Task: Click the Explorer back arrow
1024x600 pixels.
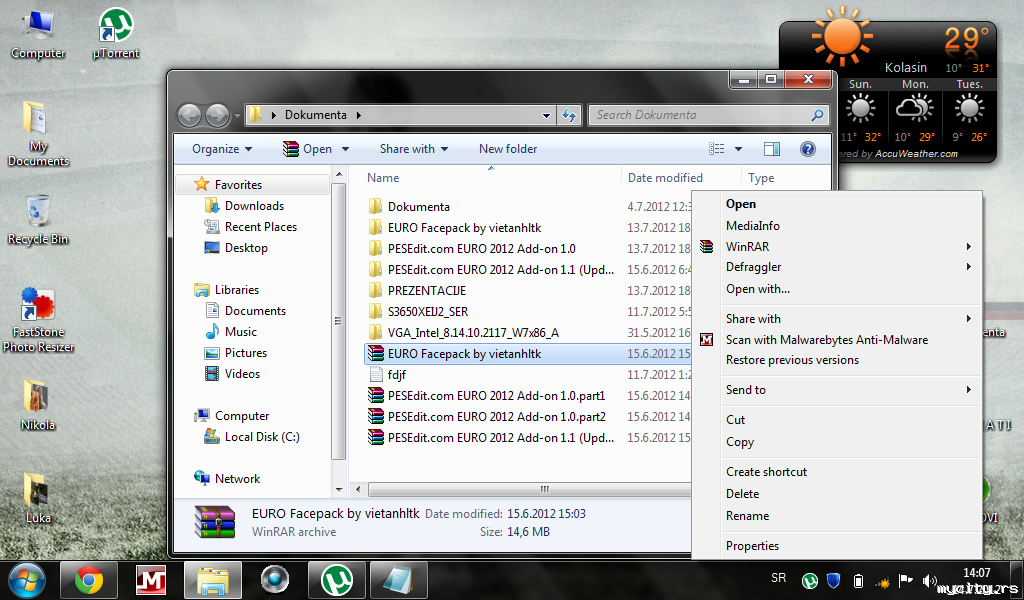Action: [189, 116]
